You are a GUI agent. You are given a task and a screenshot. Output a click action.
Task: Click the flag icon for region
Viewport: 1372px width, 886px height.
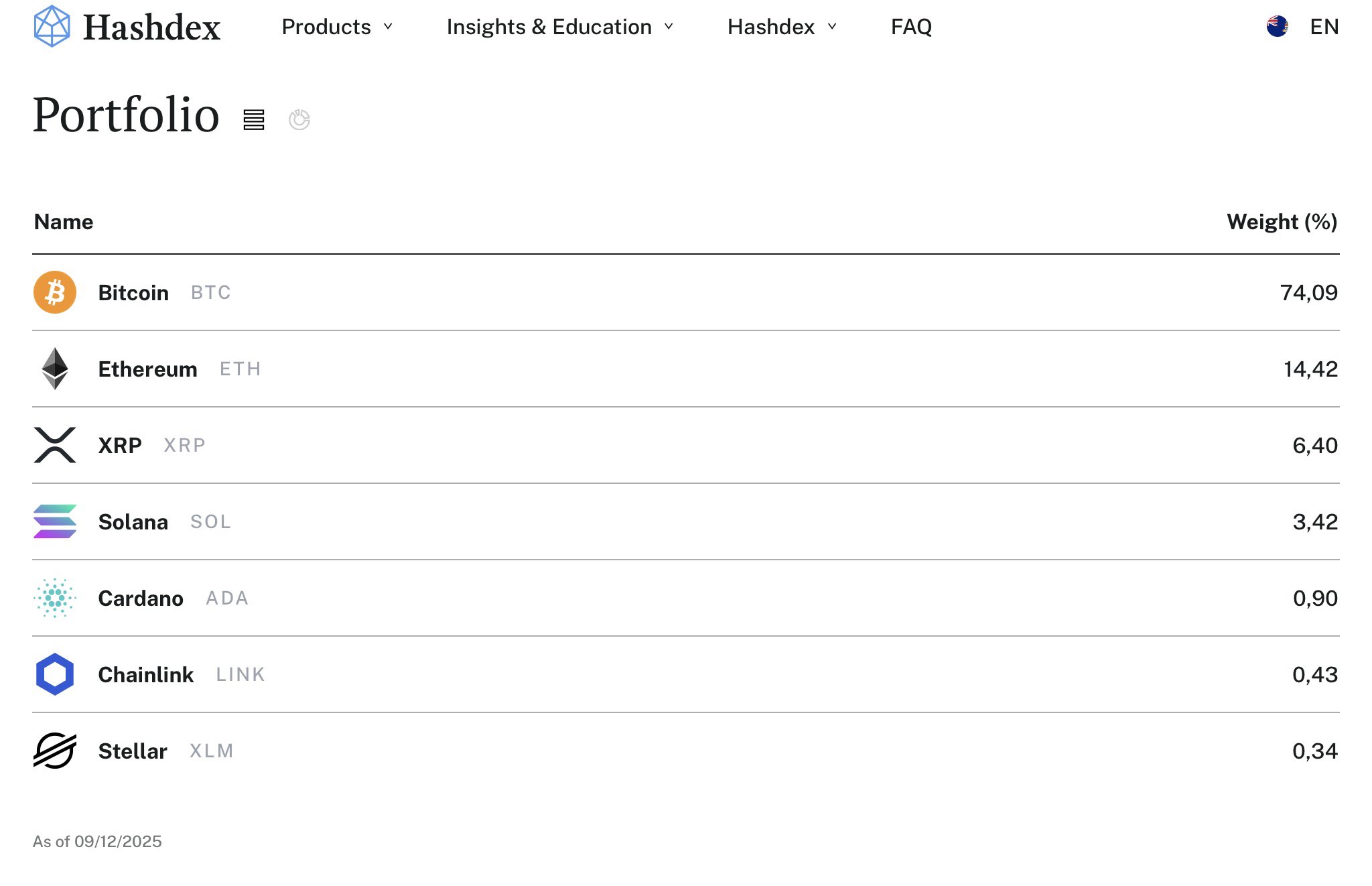[1278, 27]
